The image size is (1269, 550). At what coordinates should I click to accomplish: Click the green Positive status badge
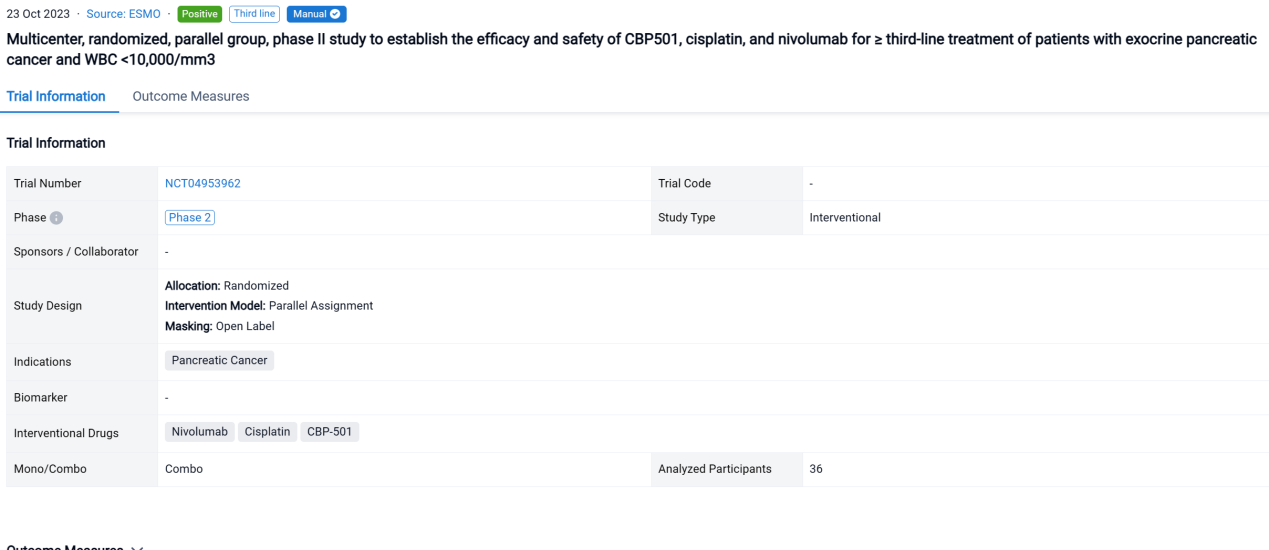pos(199,14)
